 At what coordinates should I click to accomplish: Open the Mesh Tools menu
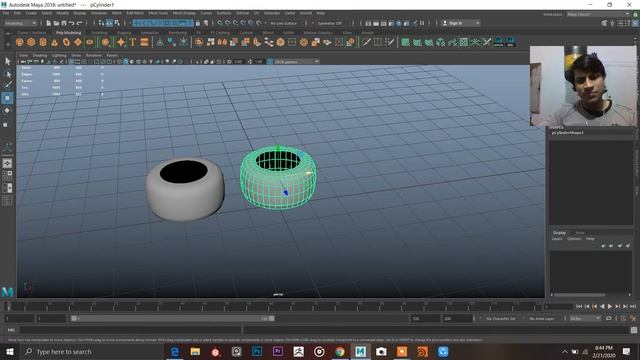click(x=158, y=13)
